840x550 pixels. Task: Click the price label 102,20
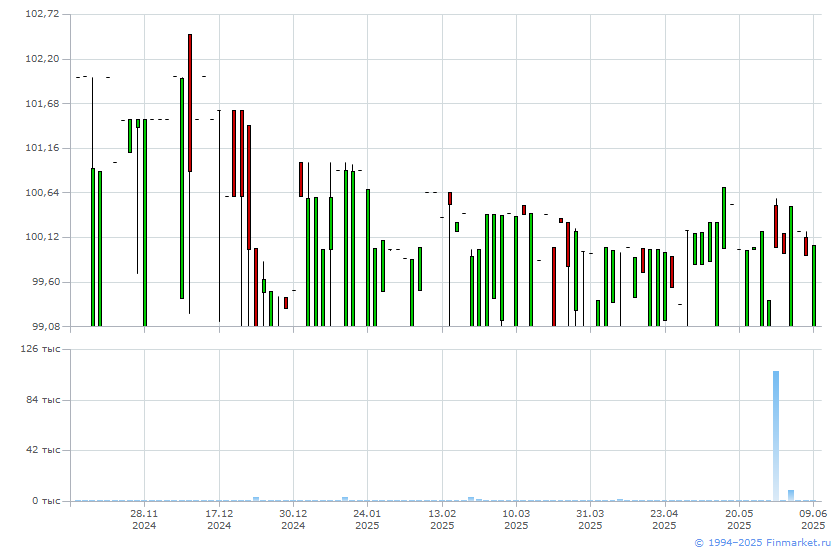pyautogui.click(x=42, y=59)
